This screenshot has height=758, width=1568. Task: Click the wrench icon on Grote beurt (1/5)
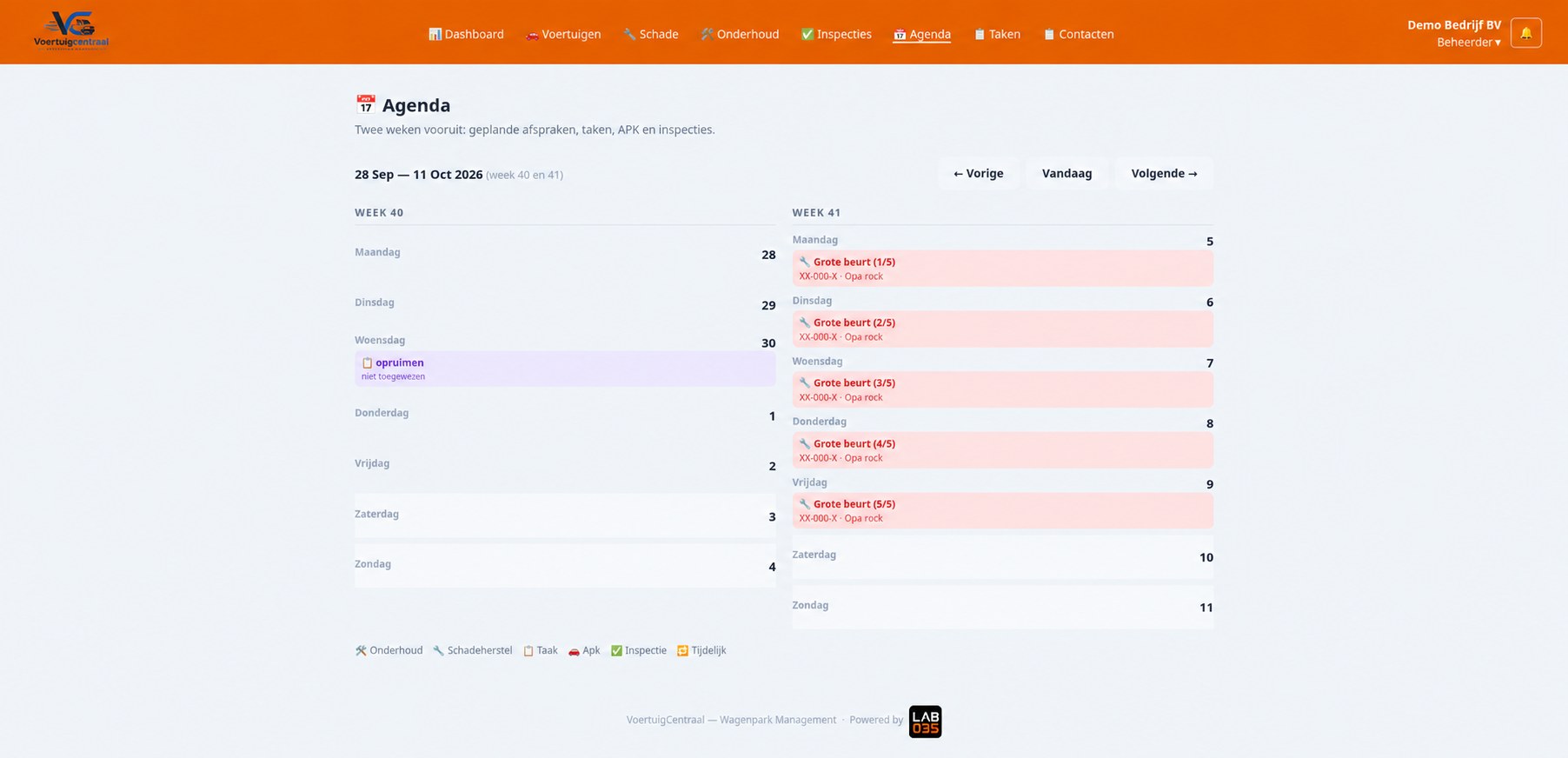point(805,262)
